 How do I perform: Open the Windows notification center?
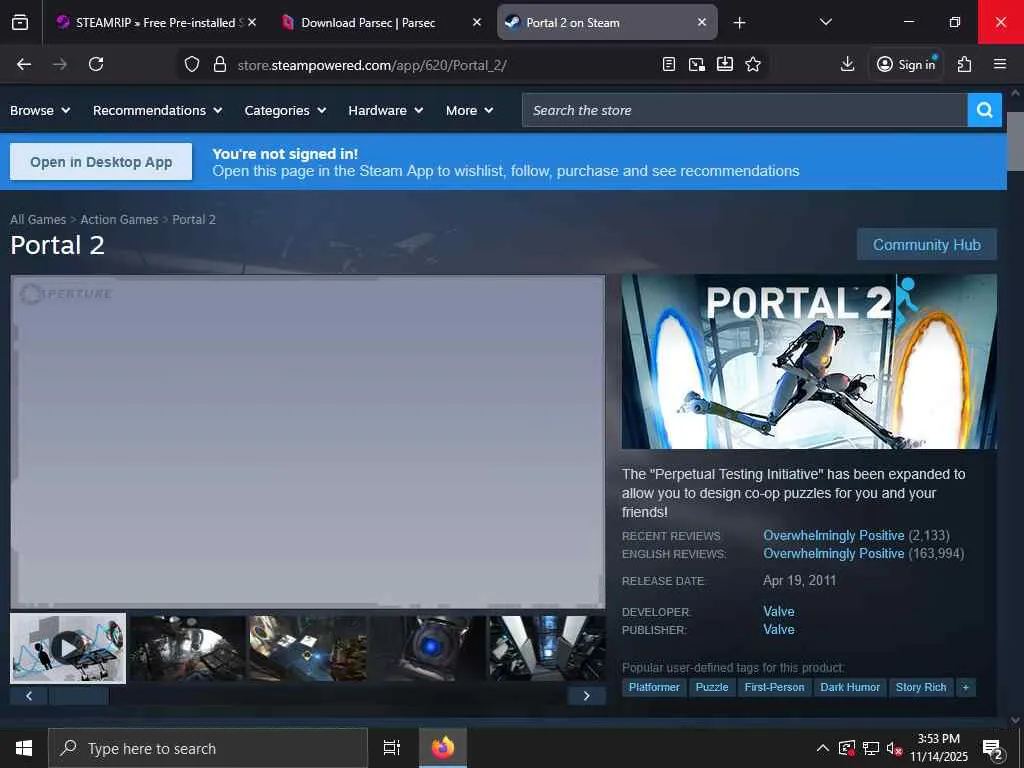click(993, 749)
